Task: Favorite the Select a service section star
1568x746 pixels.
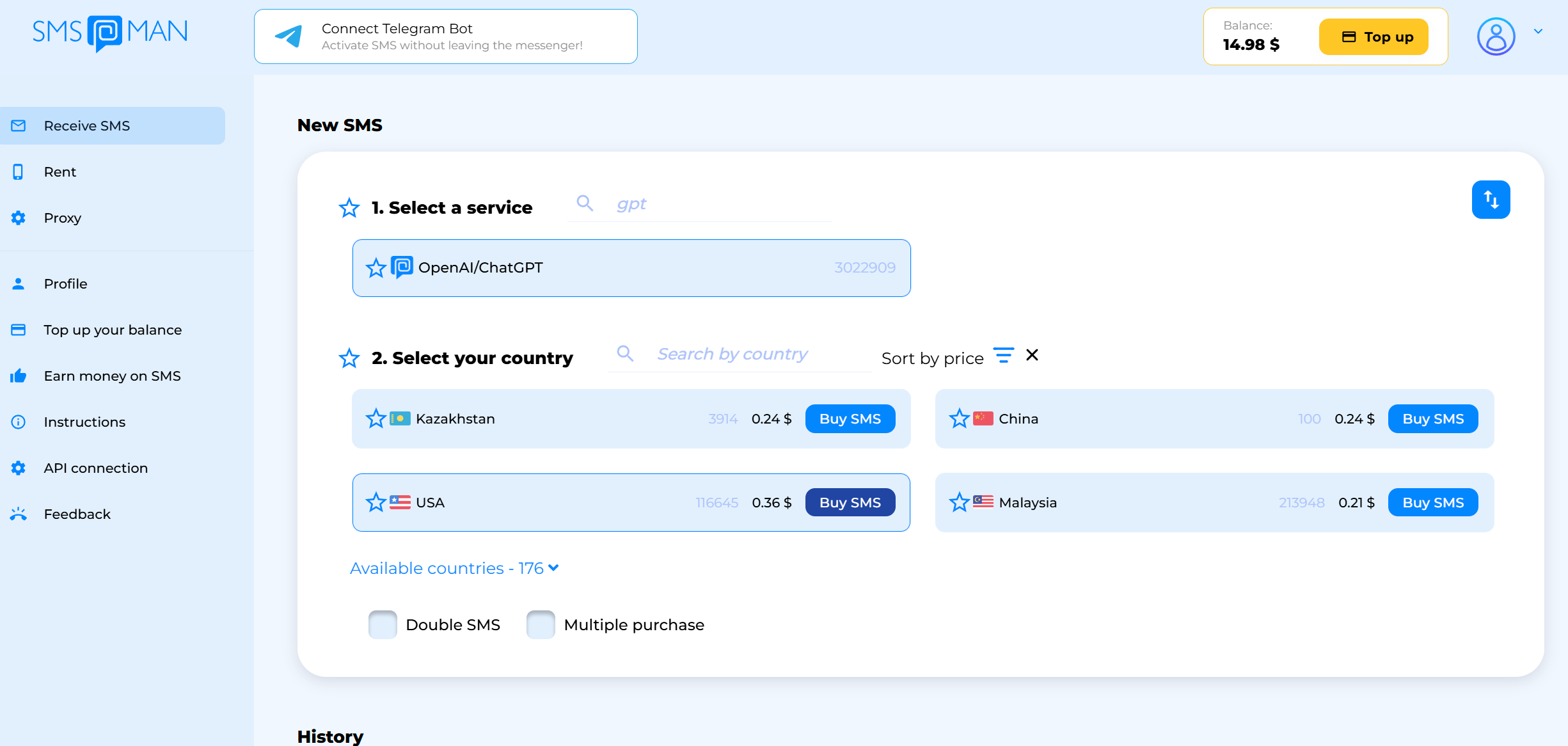Action: click(349, 207)
